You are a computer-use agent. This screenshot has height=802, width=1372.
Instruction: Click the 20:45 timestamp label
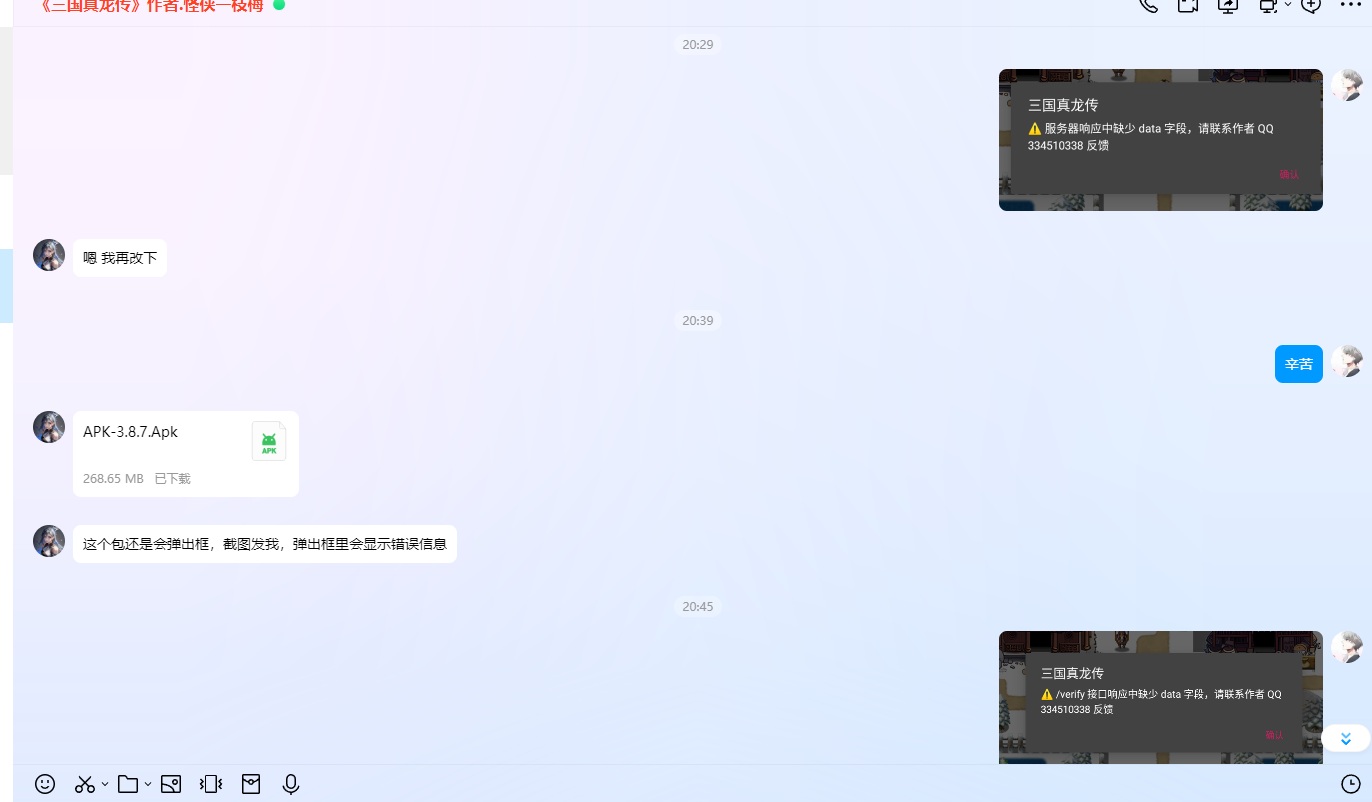click(698, 607)
